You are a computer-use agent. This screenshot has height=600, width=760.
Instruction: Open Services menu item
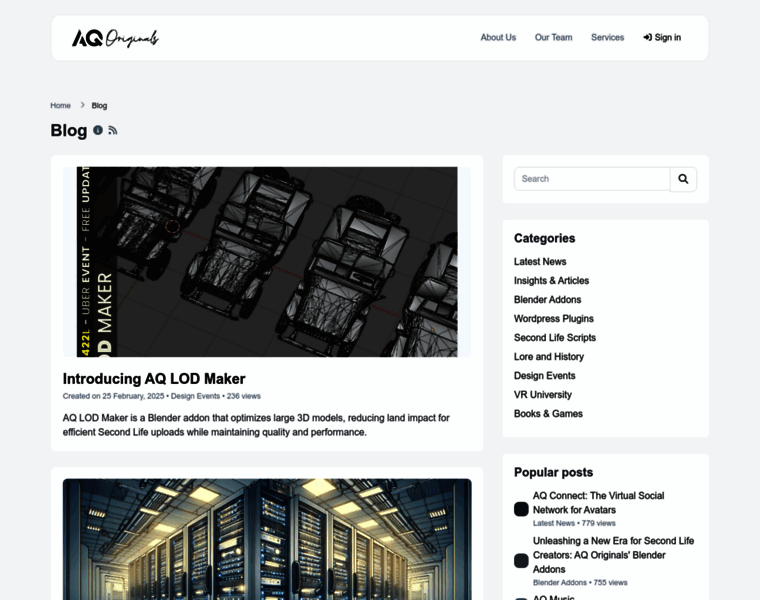pos(607,37)
